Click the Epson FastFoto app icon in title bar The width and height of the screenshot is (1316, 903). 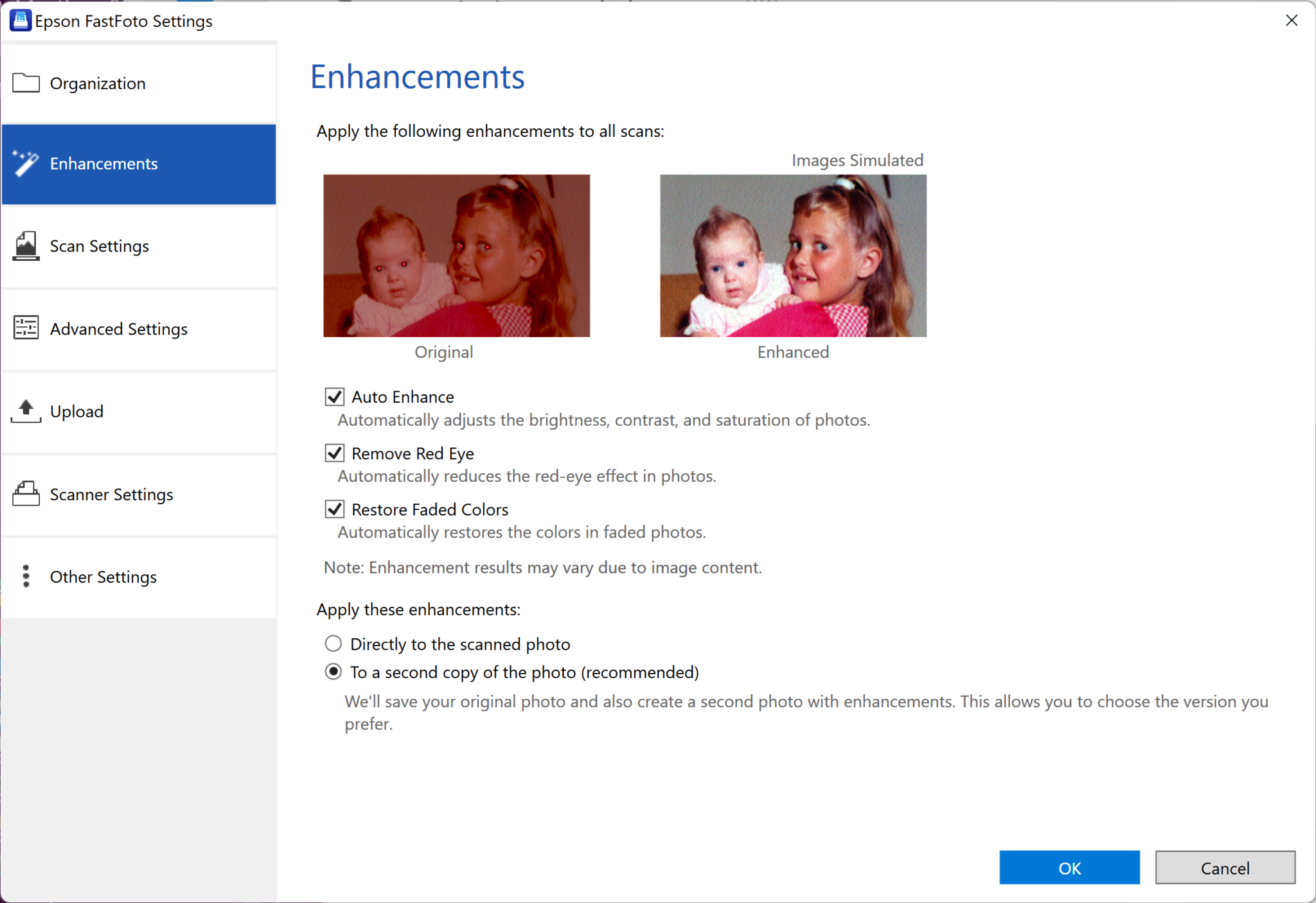coord(21,21)
